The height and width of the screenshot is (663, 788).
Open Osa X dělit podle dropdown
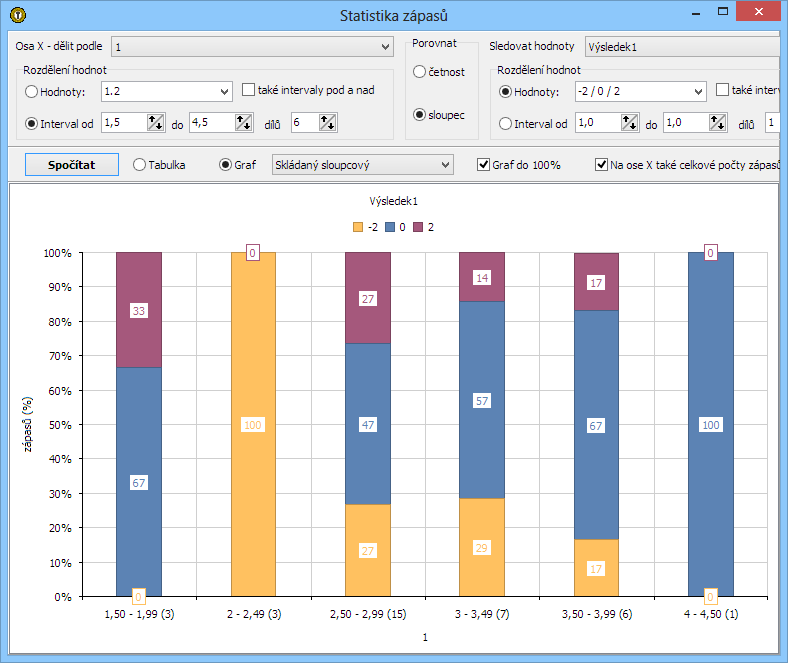[252, 47]
